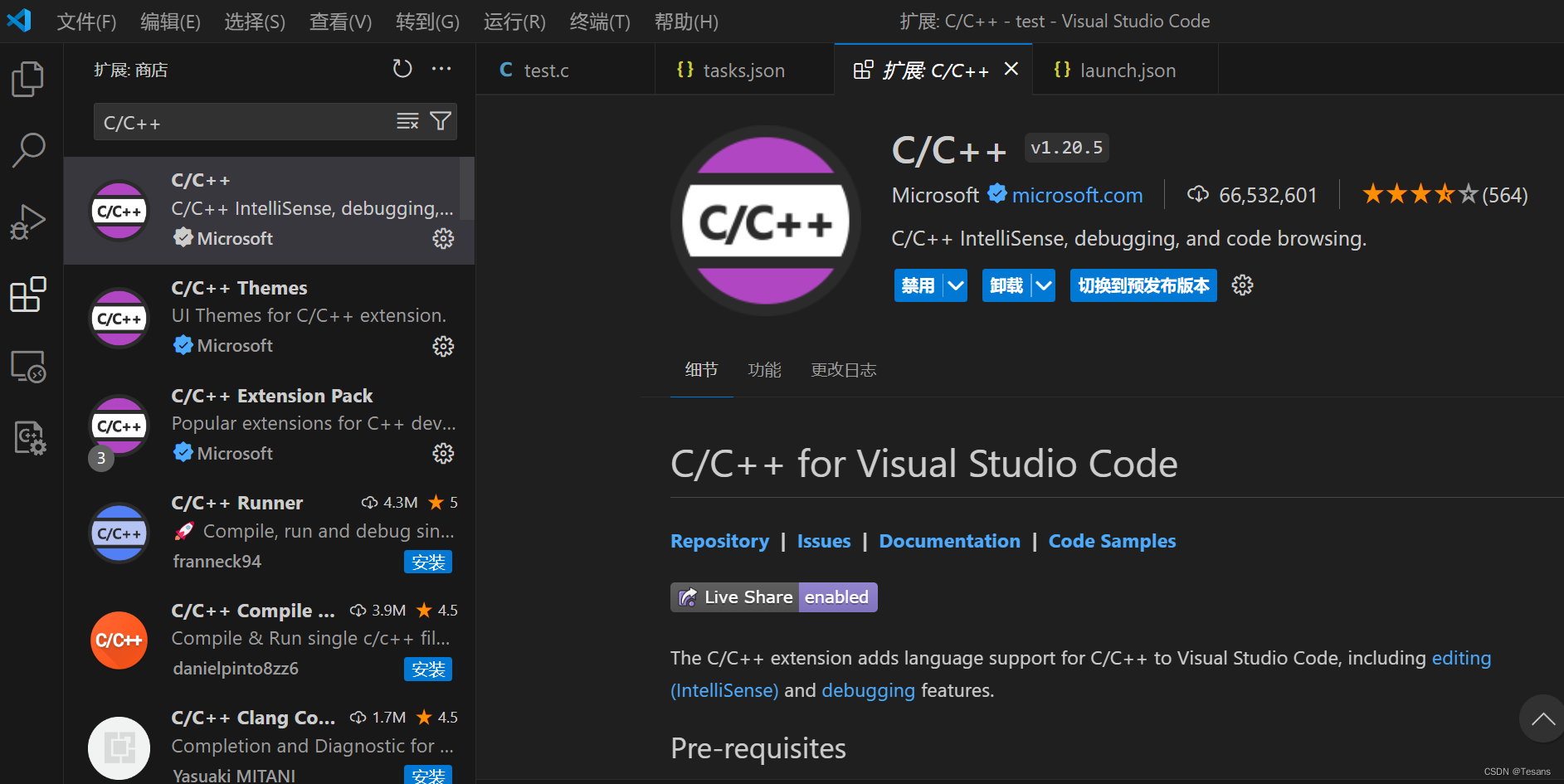Screen dimensions: 1564x784
Task: Open Run and Debug view
Action: point(28,222)
